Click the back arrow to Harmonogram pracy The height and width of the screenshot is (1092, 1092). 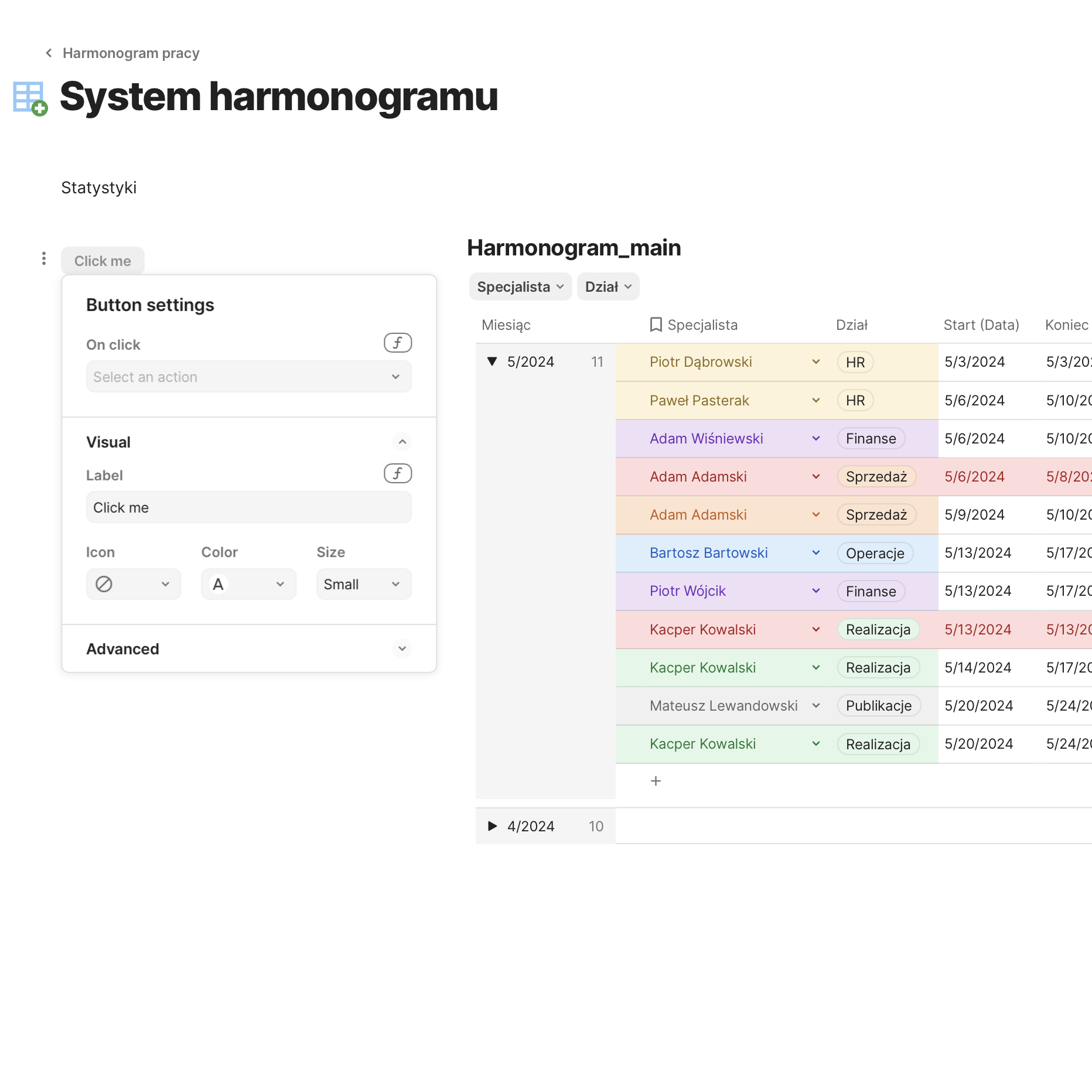pyautogui.click(x=49, y=53)
